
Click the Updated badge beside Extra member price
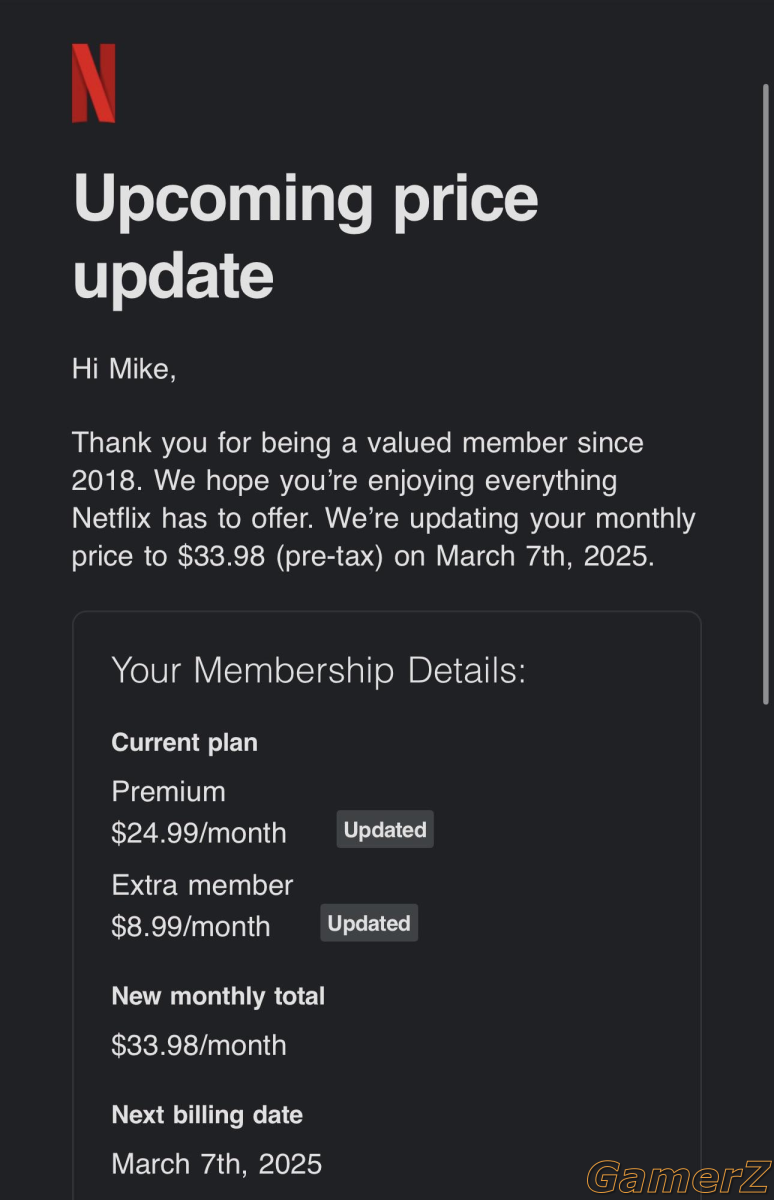(x=369, y=923)
